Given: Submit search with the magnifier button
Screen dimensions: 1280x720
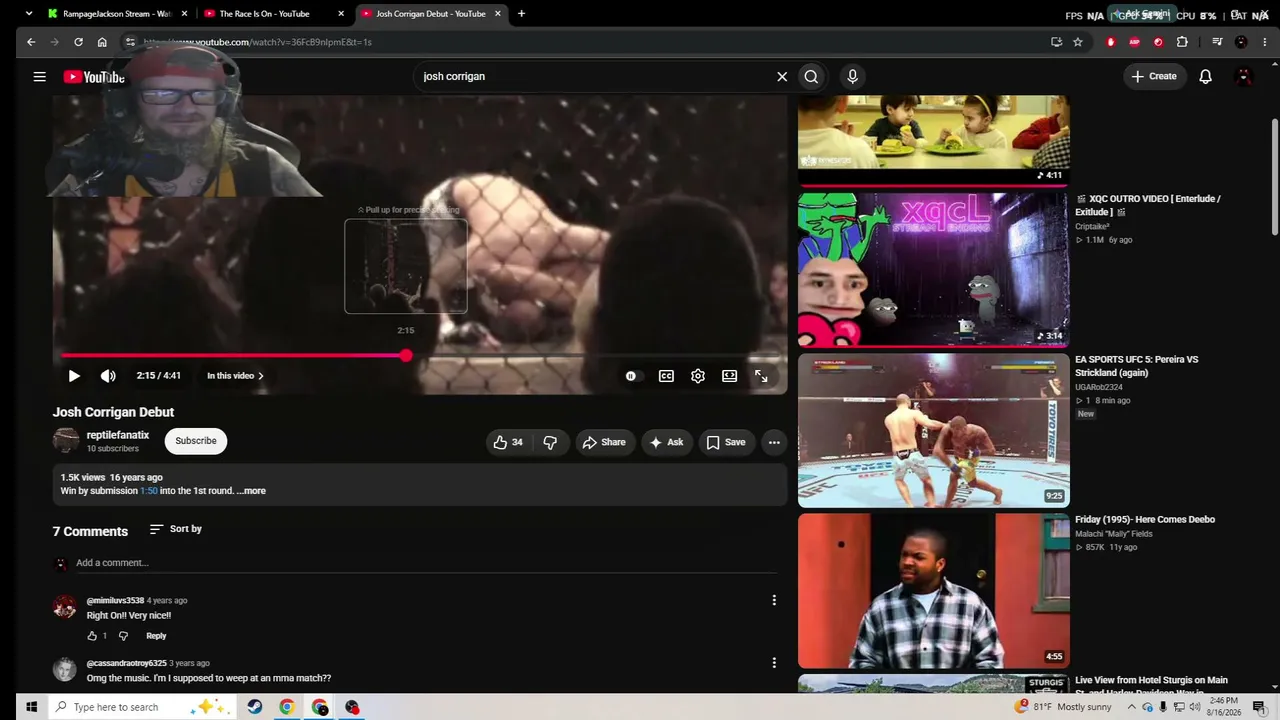Looking at the screenshot, I should [811, 76].
